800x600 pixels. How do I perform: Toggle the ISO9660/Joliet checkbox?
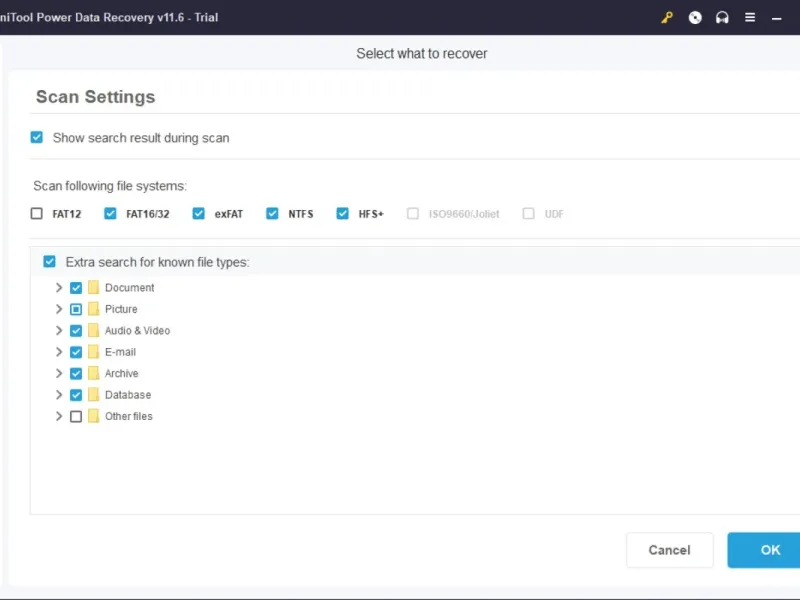coord(413,213)
